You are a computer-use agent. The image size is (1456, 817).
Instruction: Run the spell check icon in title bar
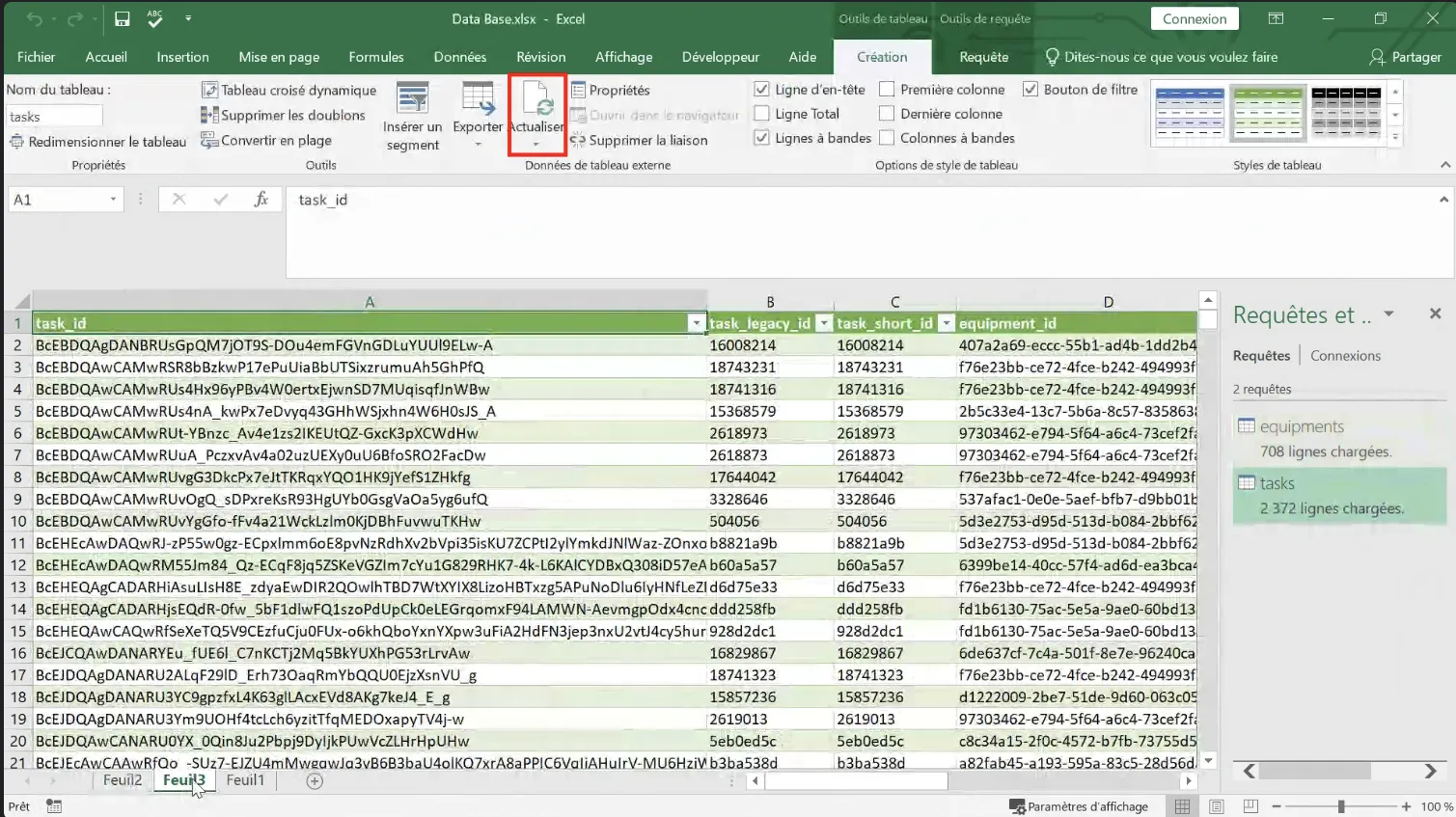click(154, 19)
